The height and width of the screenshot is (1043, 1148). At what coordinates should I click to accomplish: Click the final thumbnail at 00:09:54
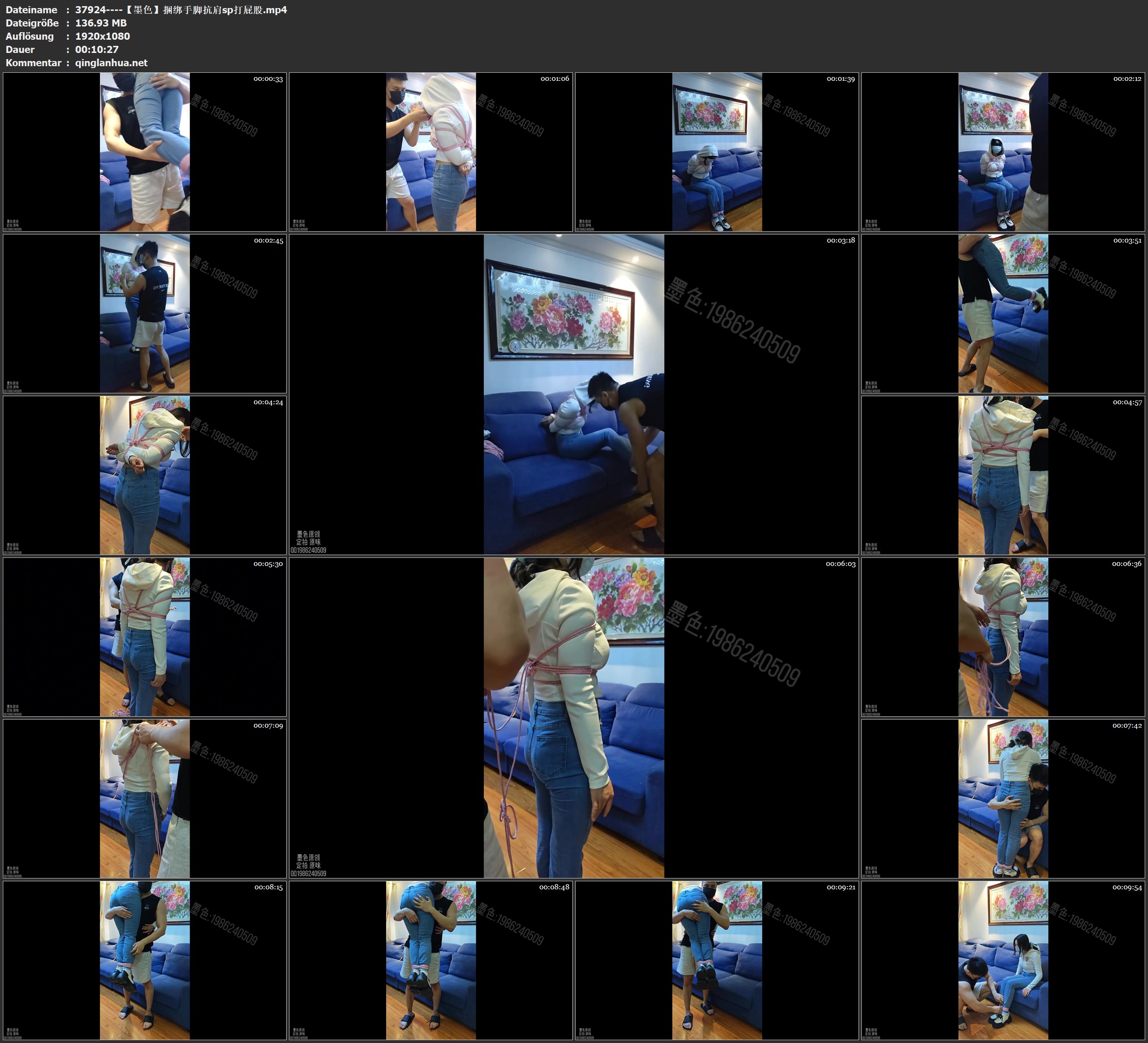pos(1003,960)
